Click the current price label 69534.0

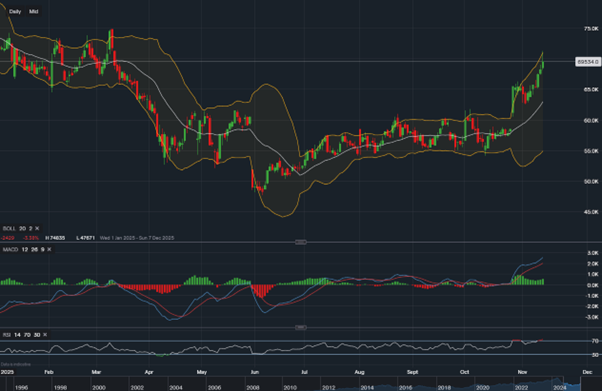[588, 62]
